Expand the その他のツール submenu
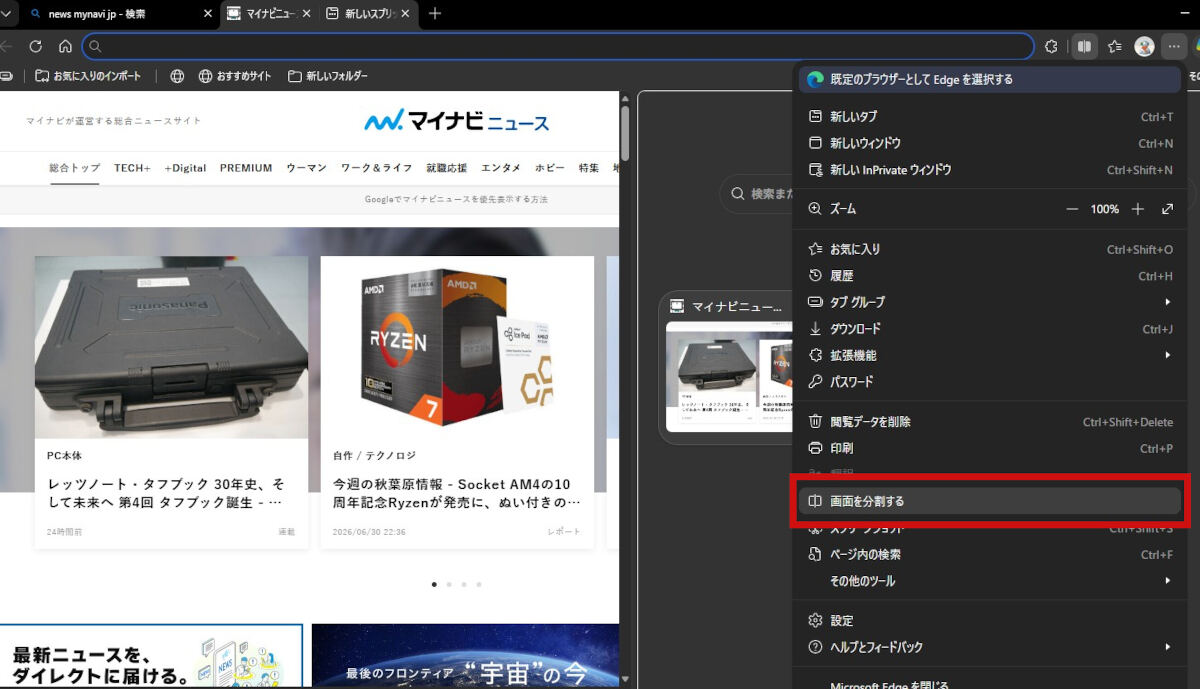The height and width of the screenshot is (689, 1200). pyautogui.click(x=991, y=581)
